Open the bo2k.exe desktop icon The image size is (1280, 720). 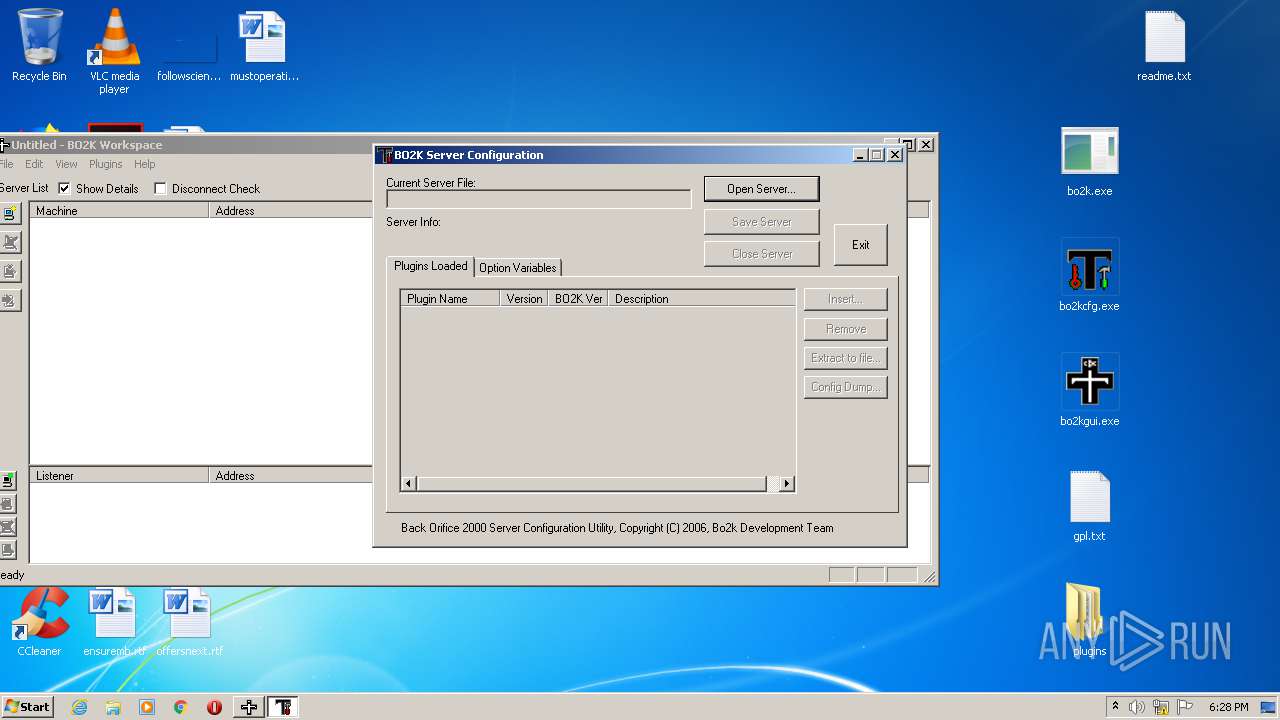click(x=1089, y=162)
